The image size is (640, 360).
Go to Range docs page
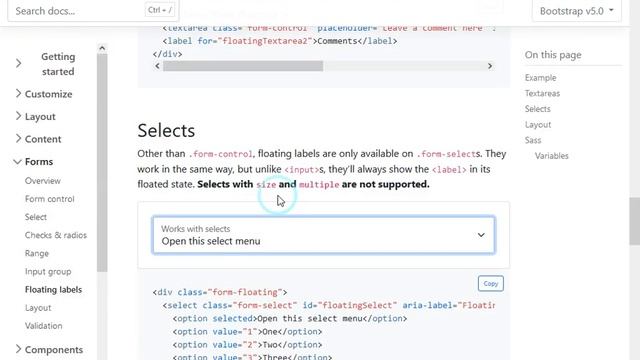[37, 253]
